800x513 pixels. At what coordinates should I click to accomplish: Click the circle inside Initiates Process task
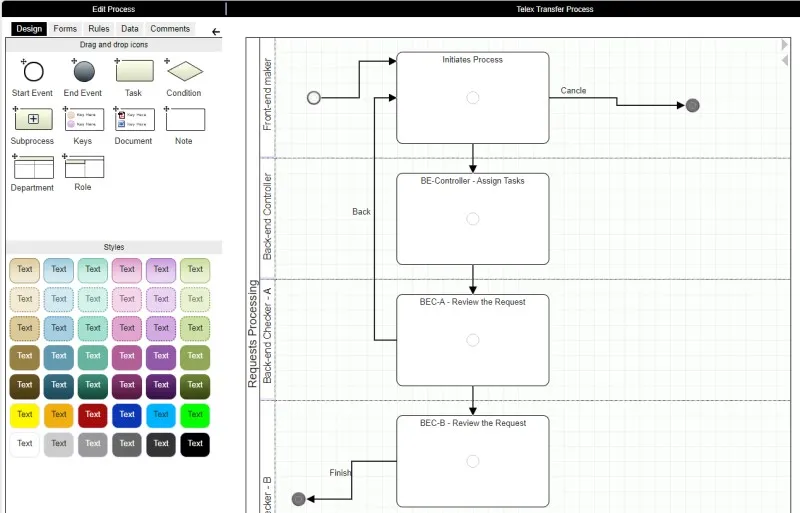pos(473,97)
